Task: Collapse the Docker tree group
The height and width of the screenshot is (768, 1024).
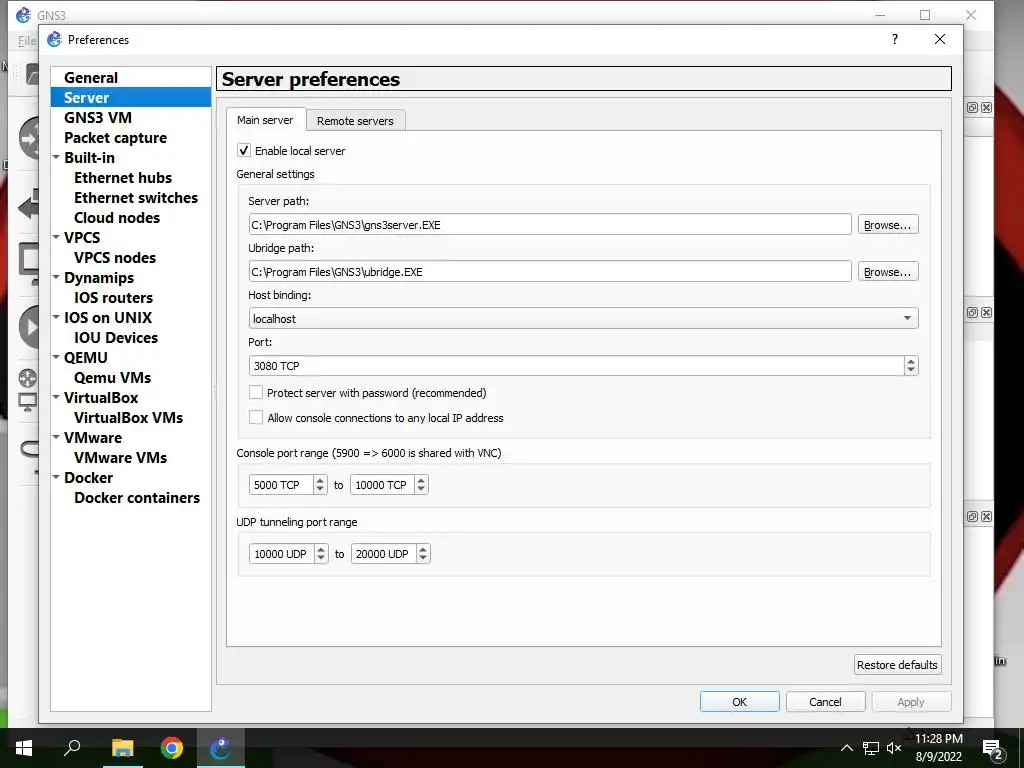Action: click(x=56, y=477)
